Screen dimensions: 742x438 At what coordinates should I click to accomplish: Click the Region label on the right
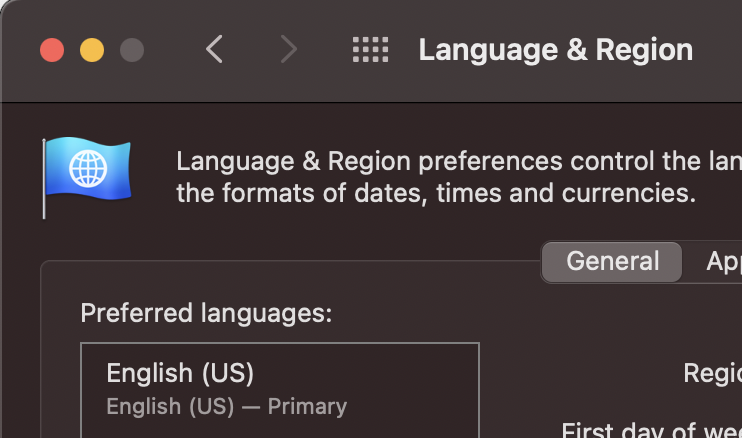712,373
